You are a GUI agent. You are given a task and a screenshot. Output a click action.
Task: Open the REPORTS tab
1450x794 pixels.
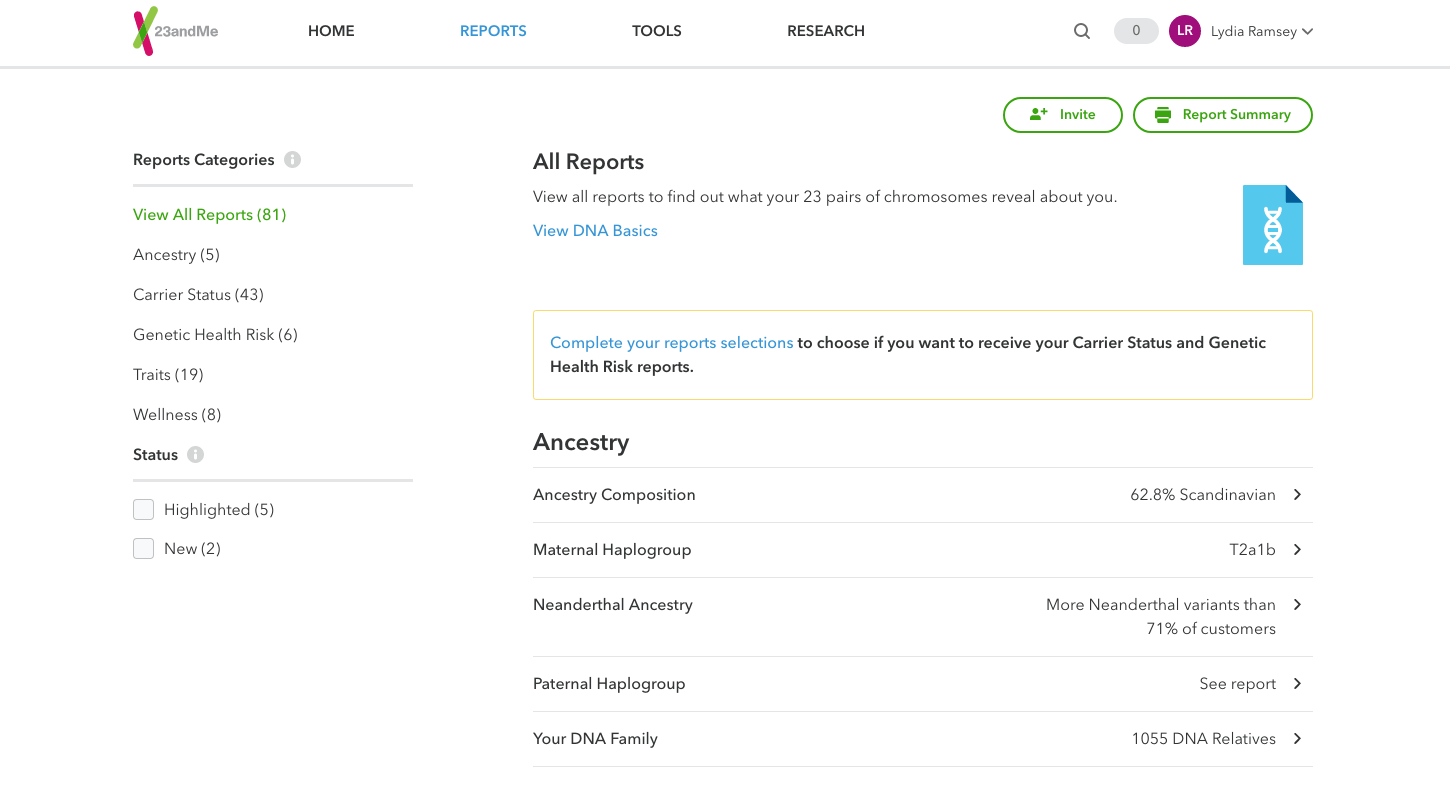pyautogui.click(x=493, y=31)
